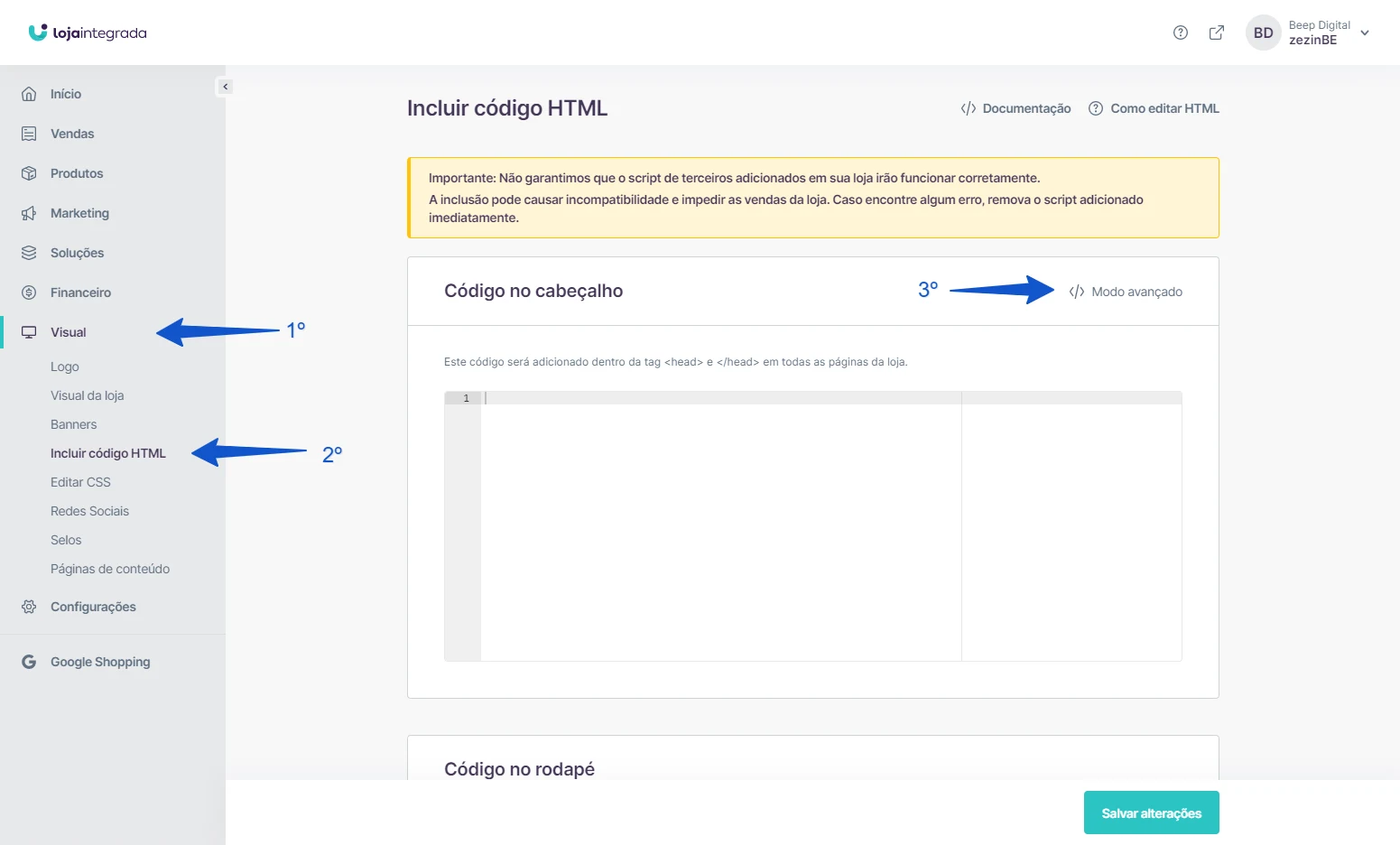Screen dimensions: 1400x845
Task: Click the Produtos box icon
Action: tap(29, 173)
